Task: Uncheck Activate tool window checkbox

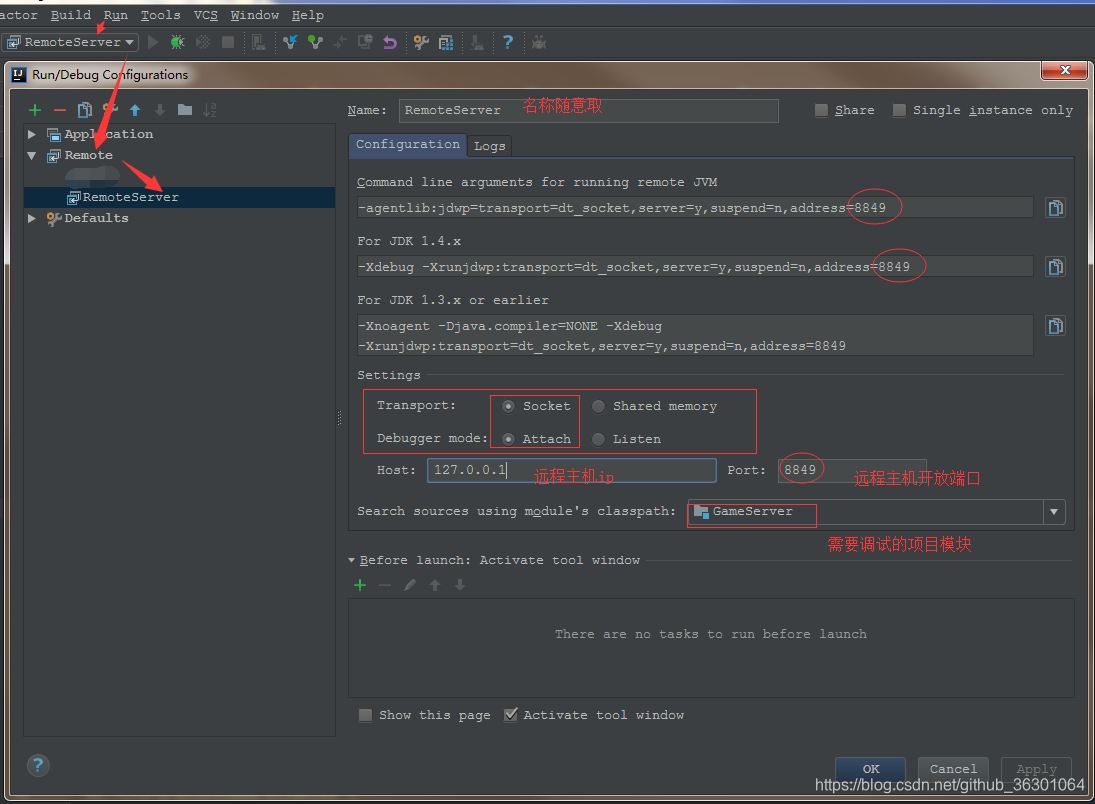Action: 510,715
